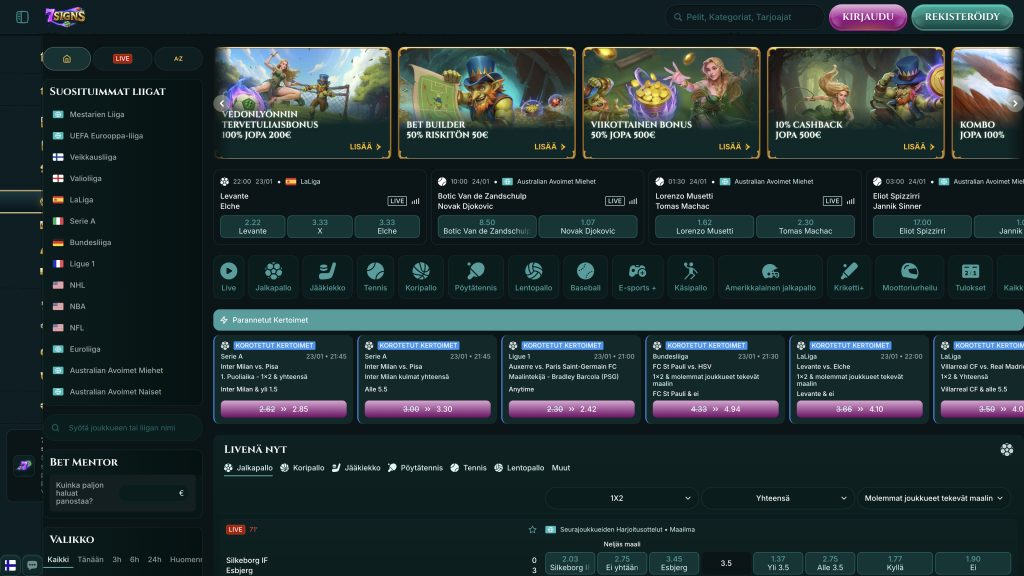This screenshot has height=576, width=1024.
Task: Open the A-Z sports list tab
Action: (178, 59)
